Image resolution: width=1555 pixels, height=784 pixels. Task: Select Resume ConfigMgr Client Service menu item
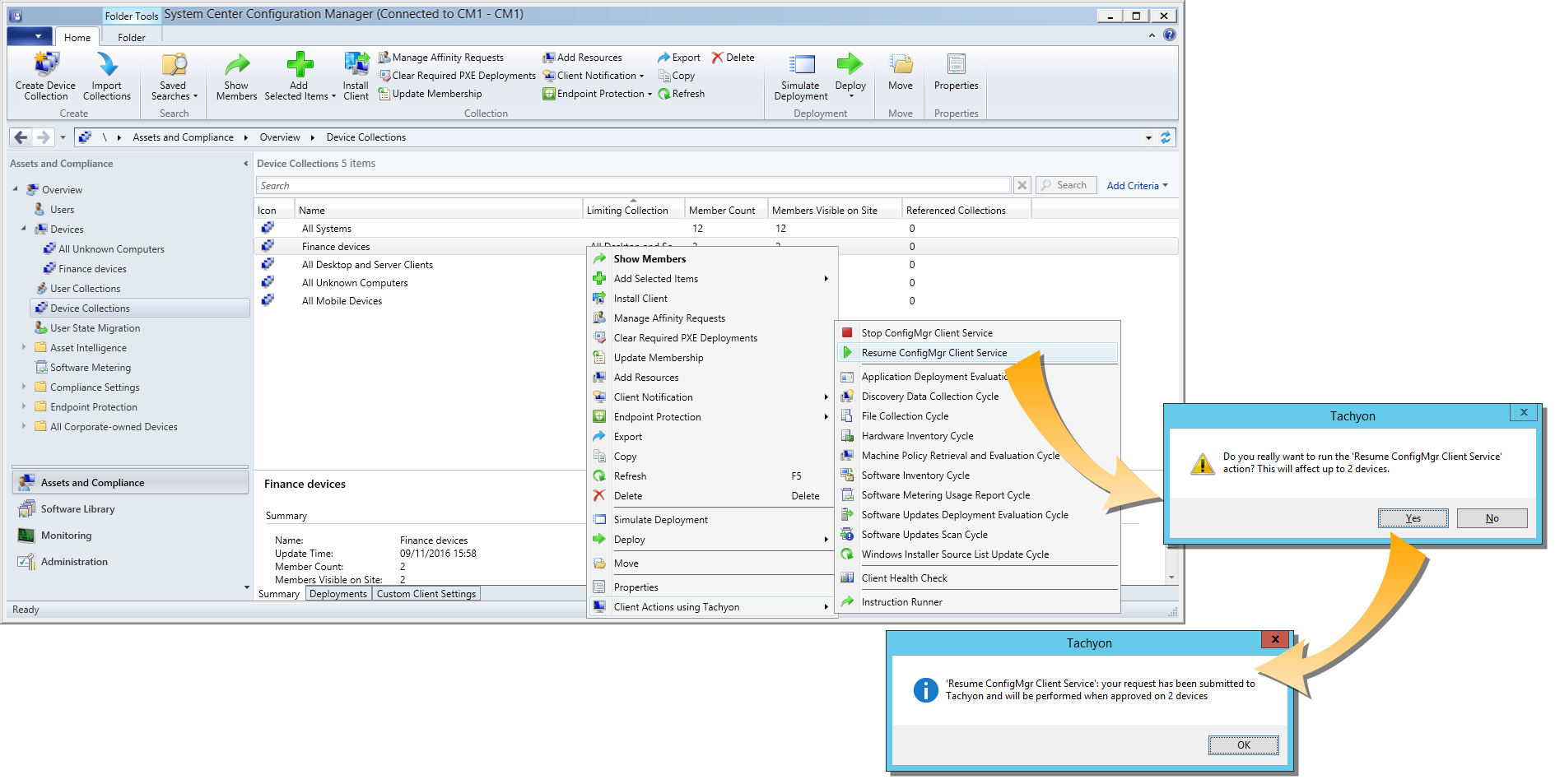(934, 353)
